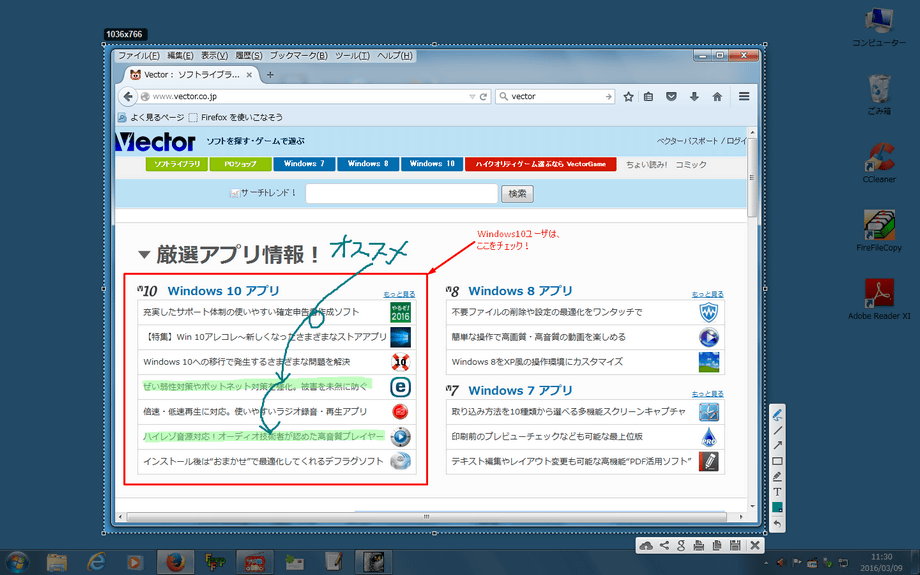Open the Firefox downloads panel
The image size is (920, 575).
(694, 97)
